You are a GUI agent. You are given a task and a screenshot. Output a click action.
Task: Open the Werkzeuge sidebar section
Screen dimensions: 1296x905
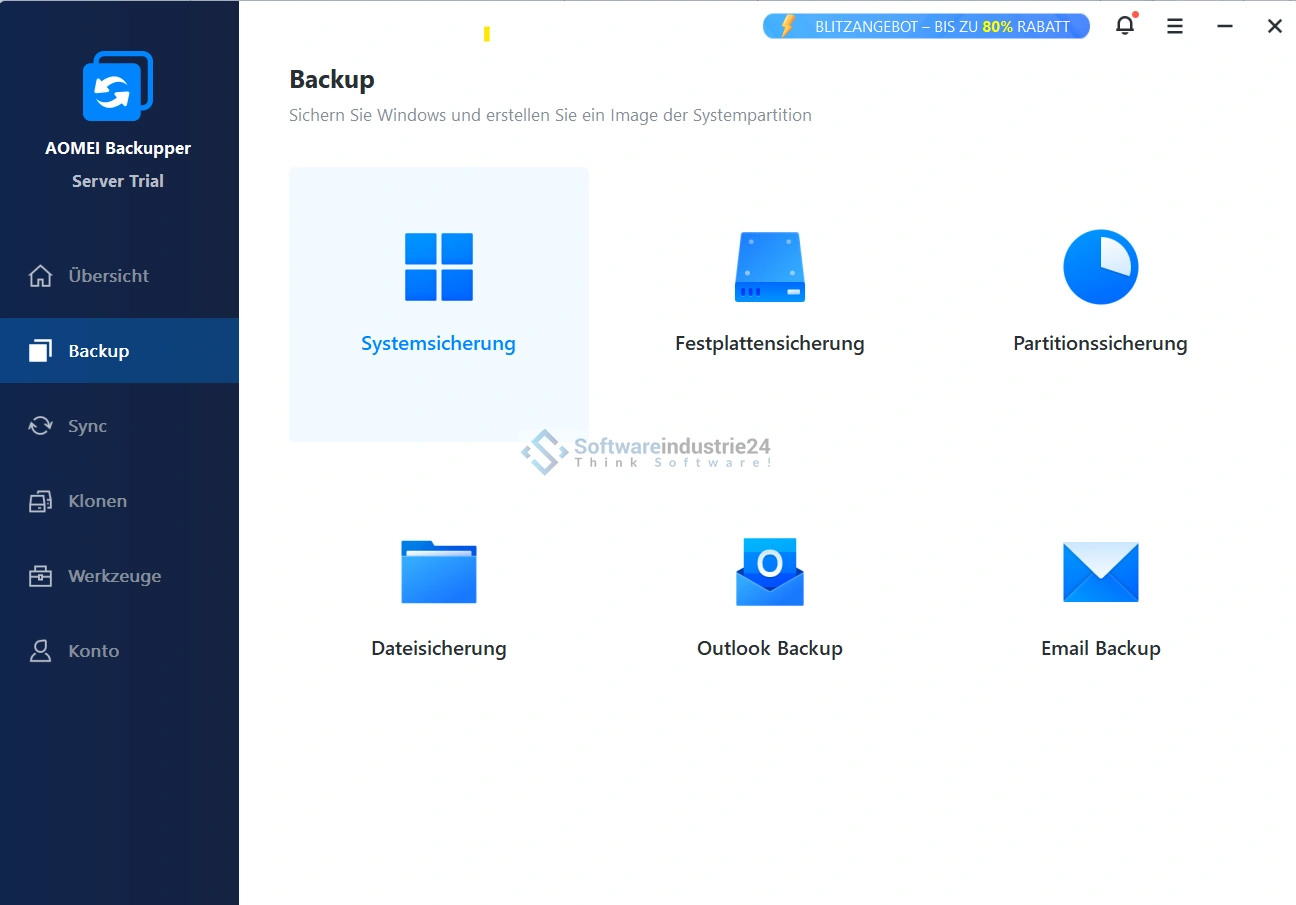point(114,576)
